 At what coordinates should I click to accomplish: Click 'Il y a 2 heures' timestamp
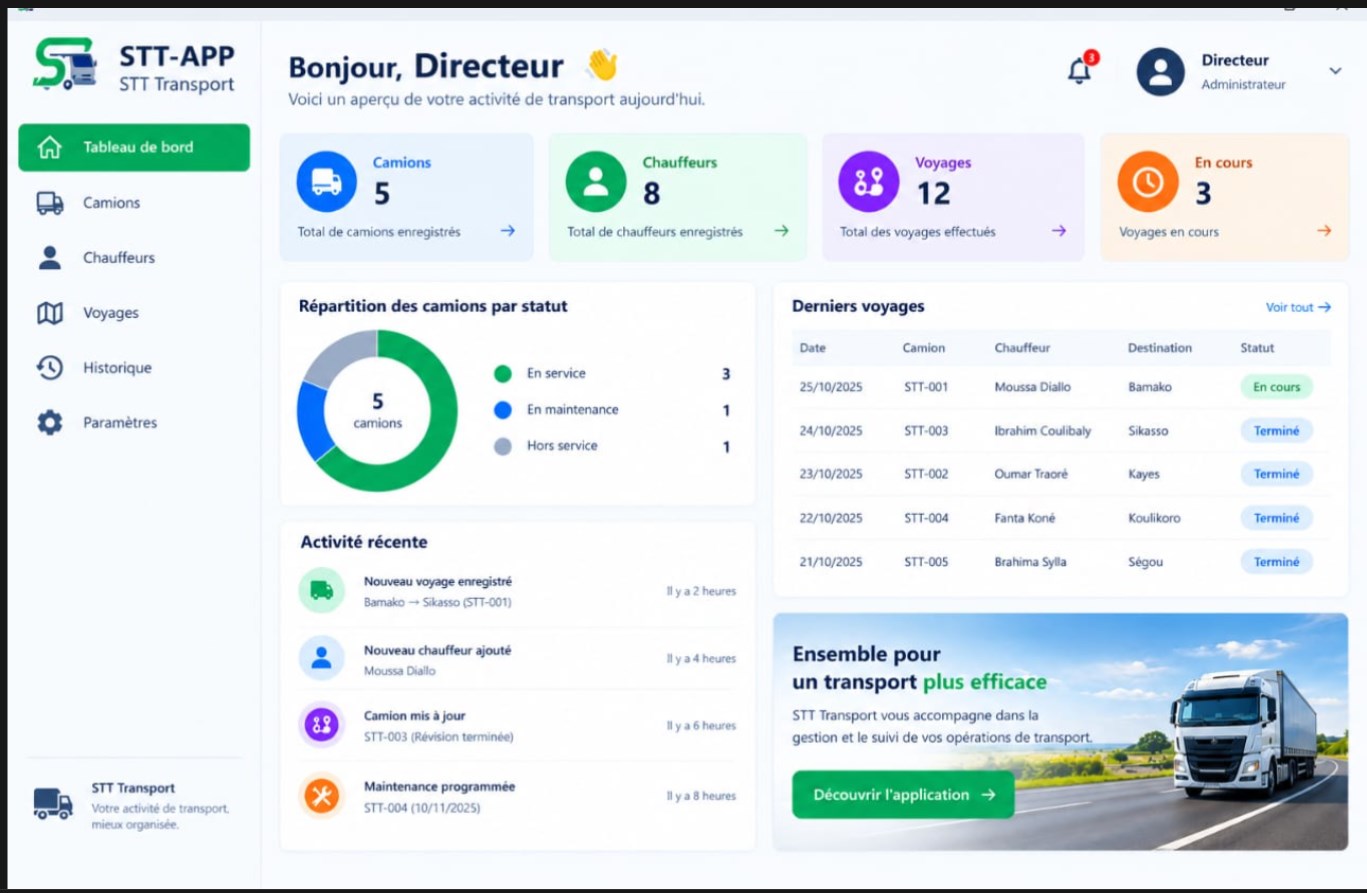click(x=701, y=591)
